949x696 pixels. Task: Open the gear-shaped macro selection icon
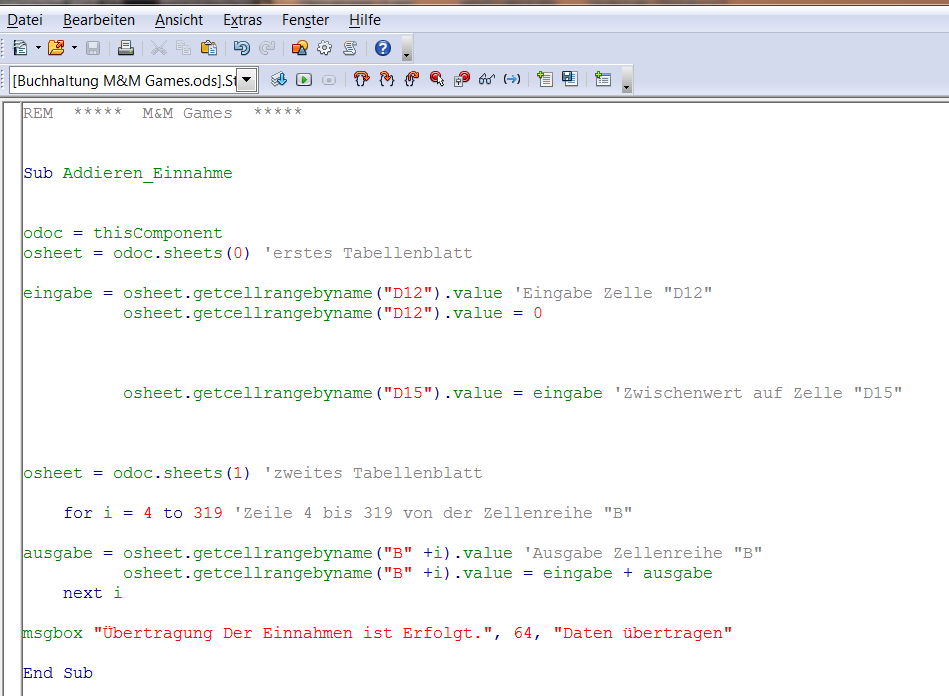325,47
